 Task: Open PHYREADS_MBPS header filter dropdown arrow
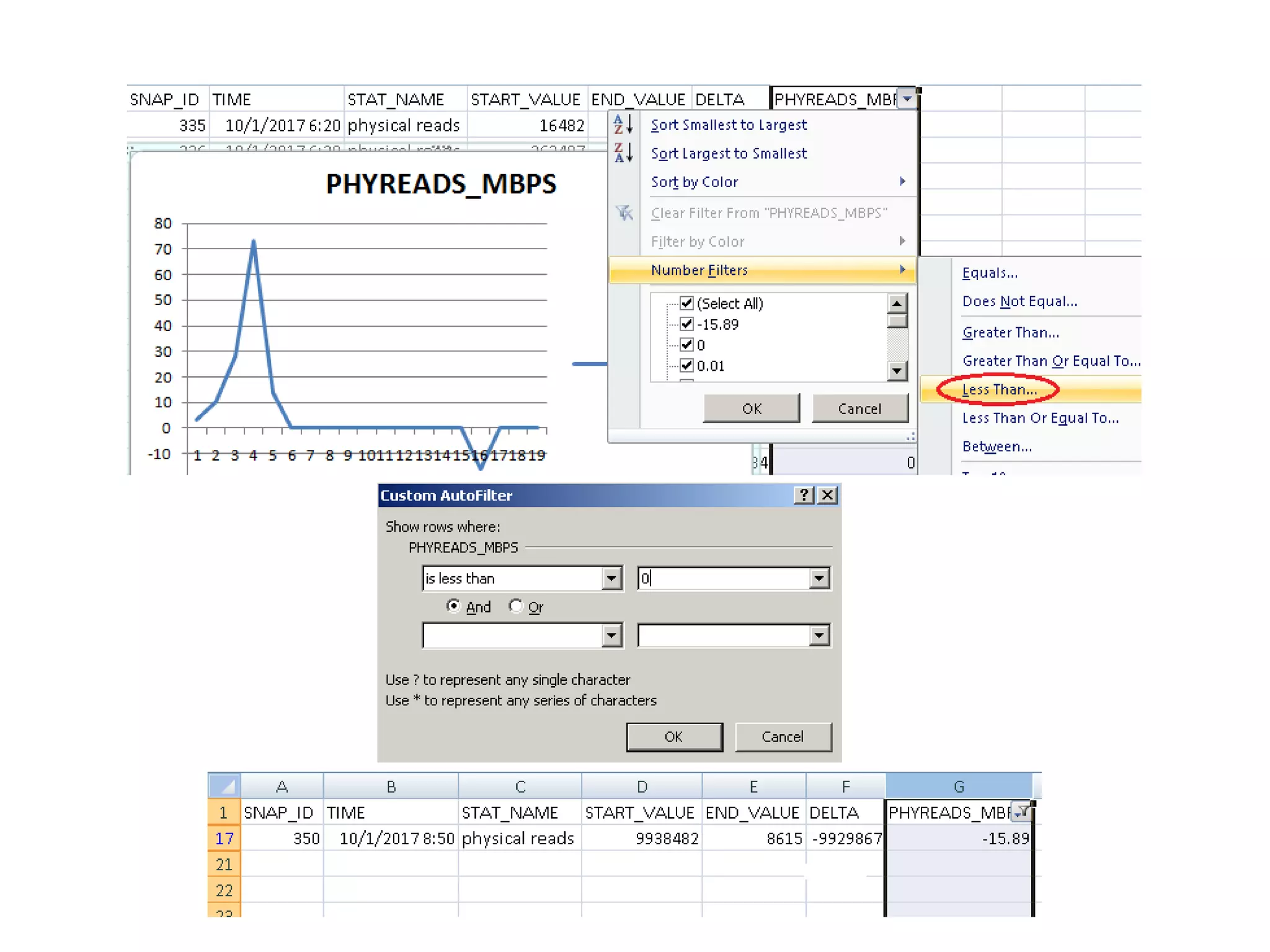[x=907, y=99]
